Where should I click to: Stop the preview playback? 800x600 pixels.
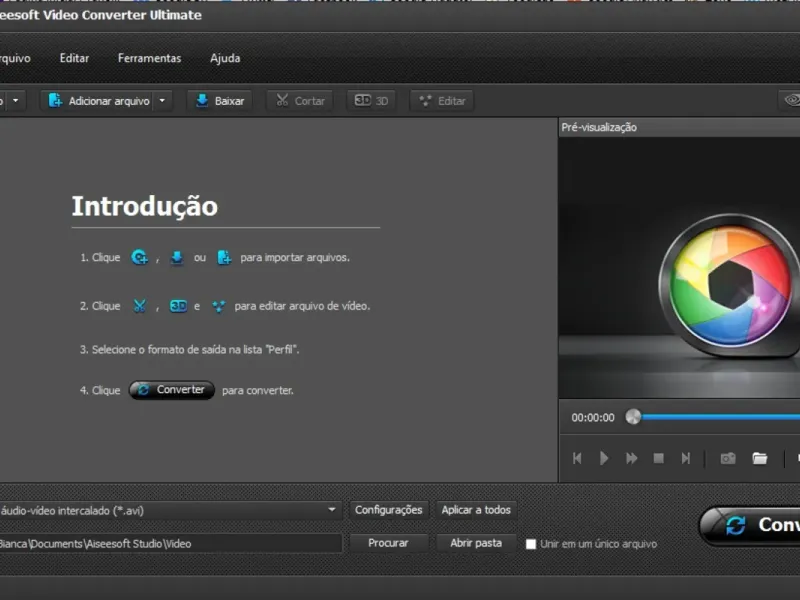pos(659,458)
